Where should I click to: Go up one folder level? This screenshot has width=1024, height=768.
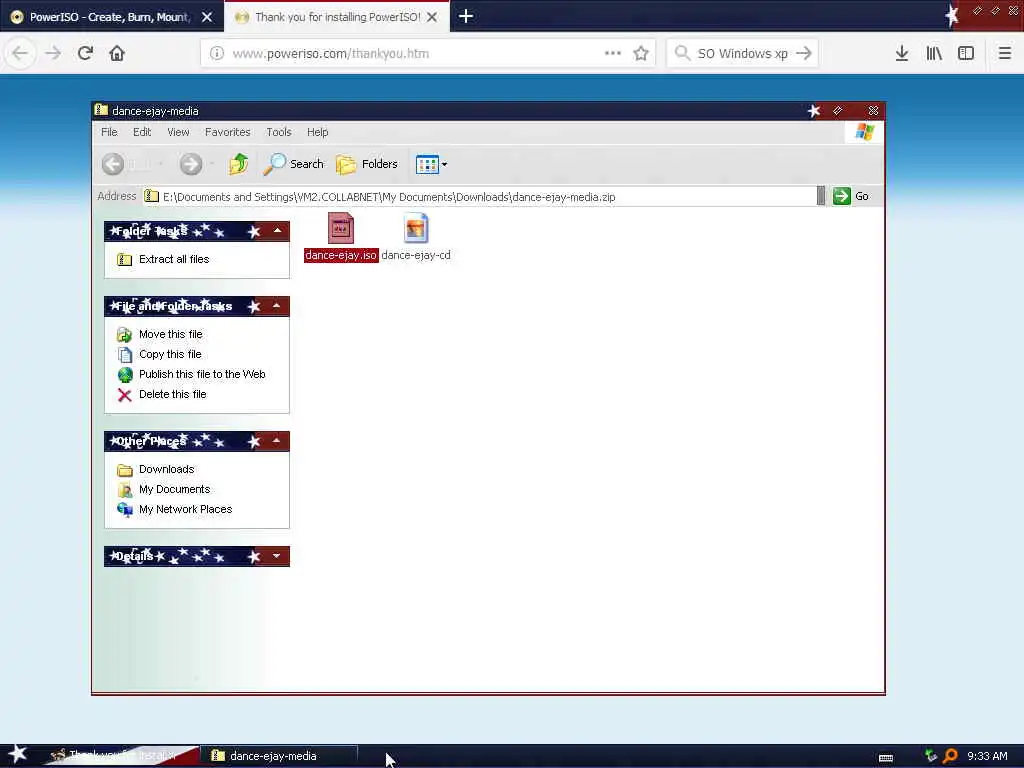238,164
